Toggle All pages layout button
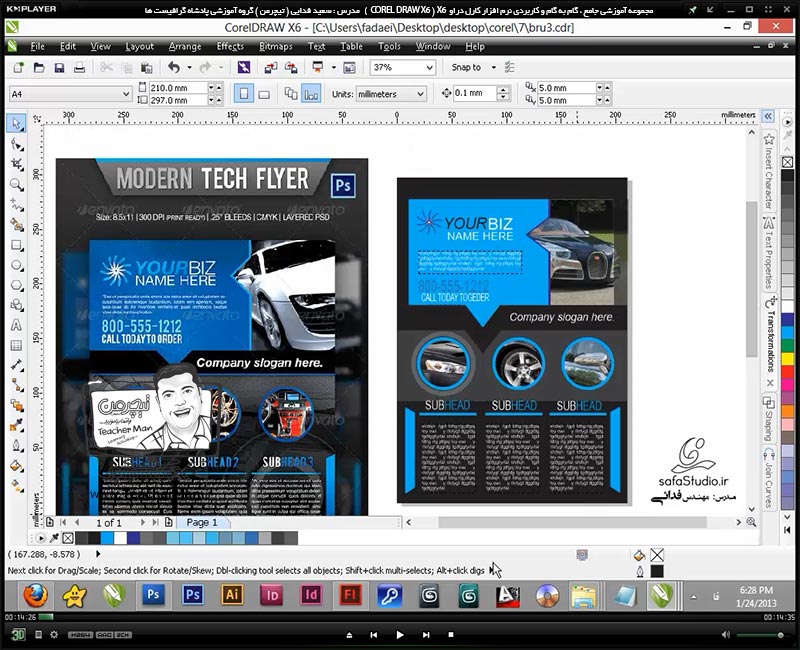The image size is (800, 650). (291, 94)
